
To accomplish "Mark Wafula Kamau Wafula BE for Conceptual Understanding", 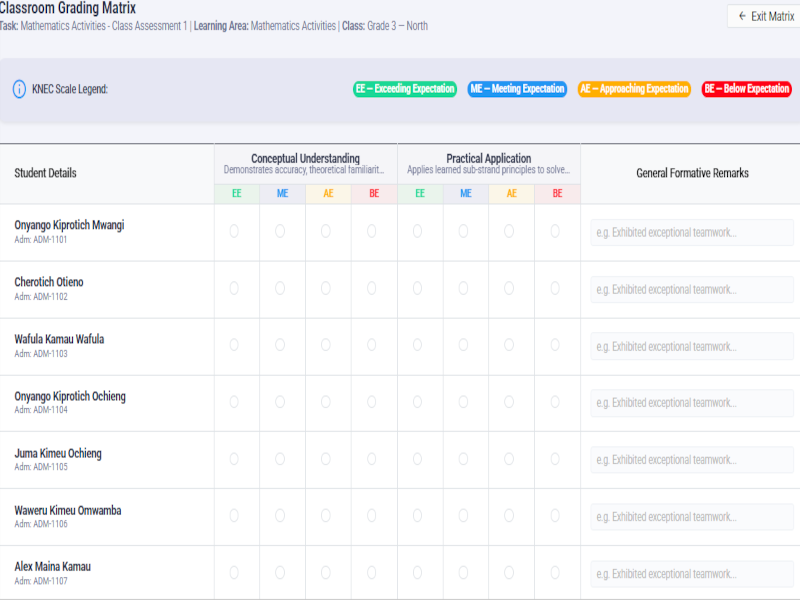I will (371, 345).
